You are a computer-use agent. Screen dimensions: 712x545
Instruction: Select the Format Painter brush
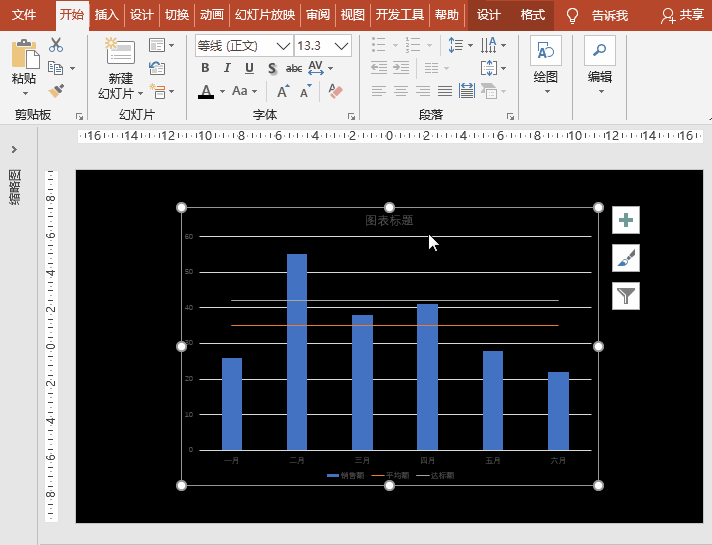click(56, 91)
